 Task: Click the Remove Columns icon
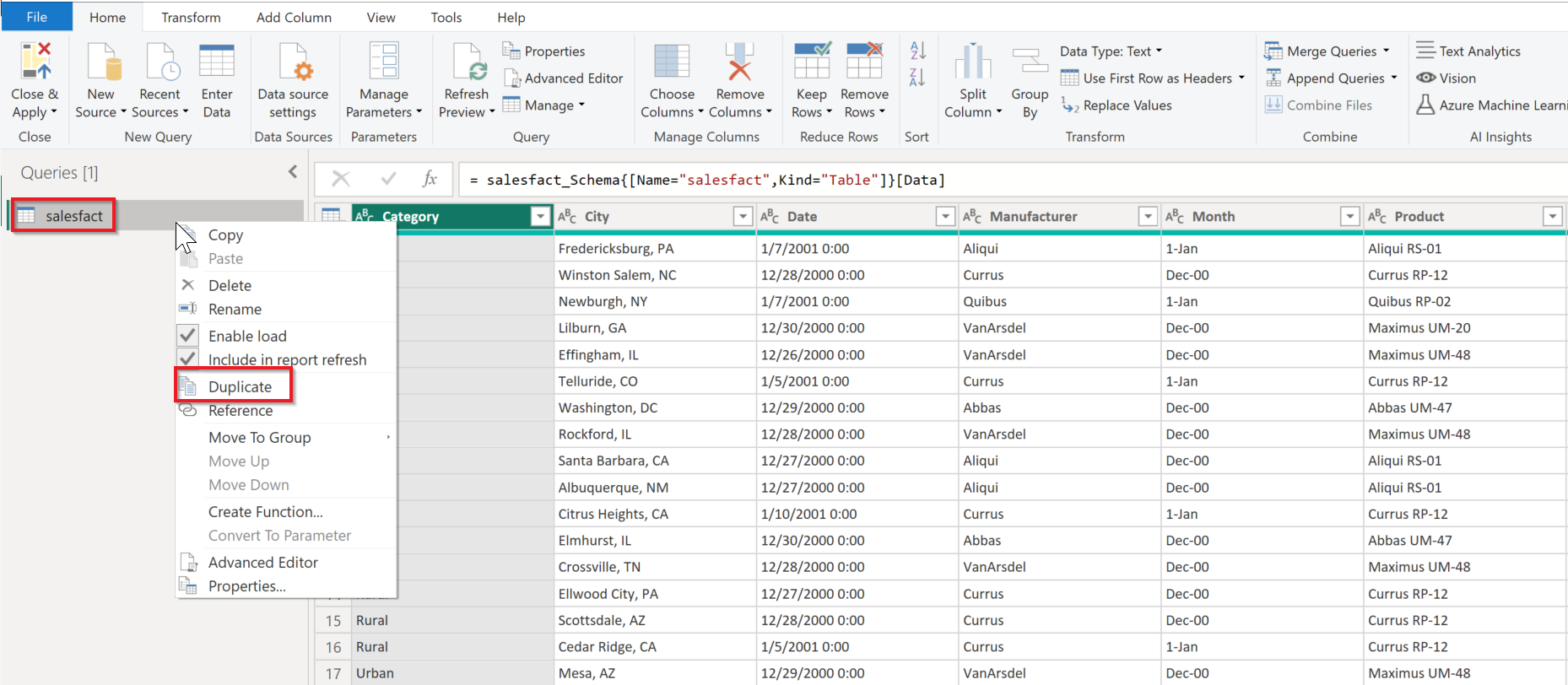[739, 62]
